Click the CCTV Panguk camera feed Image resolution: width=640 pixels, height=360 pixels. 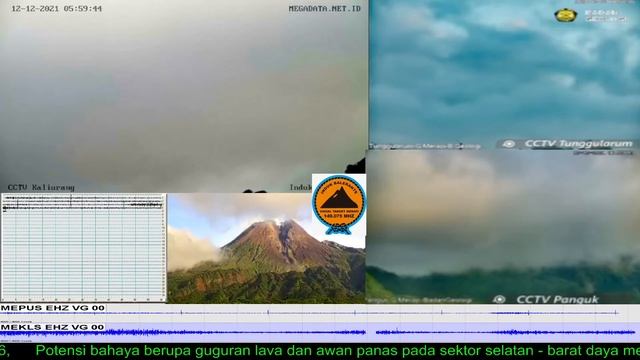point(503,227)
